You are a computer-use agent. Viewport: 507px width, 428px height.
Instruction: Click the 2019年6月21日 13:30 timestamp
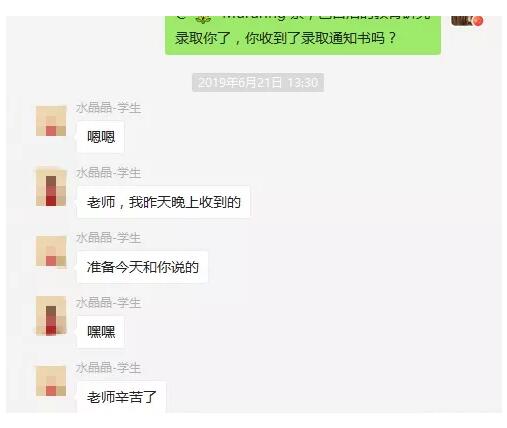coord(258,82)
